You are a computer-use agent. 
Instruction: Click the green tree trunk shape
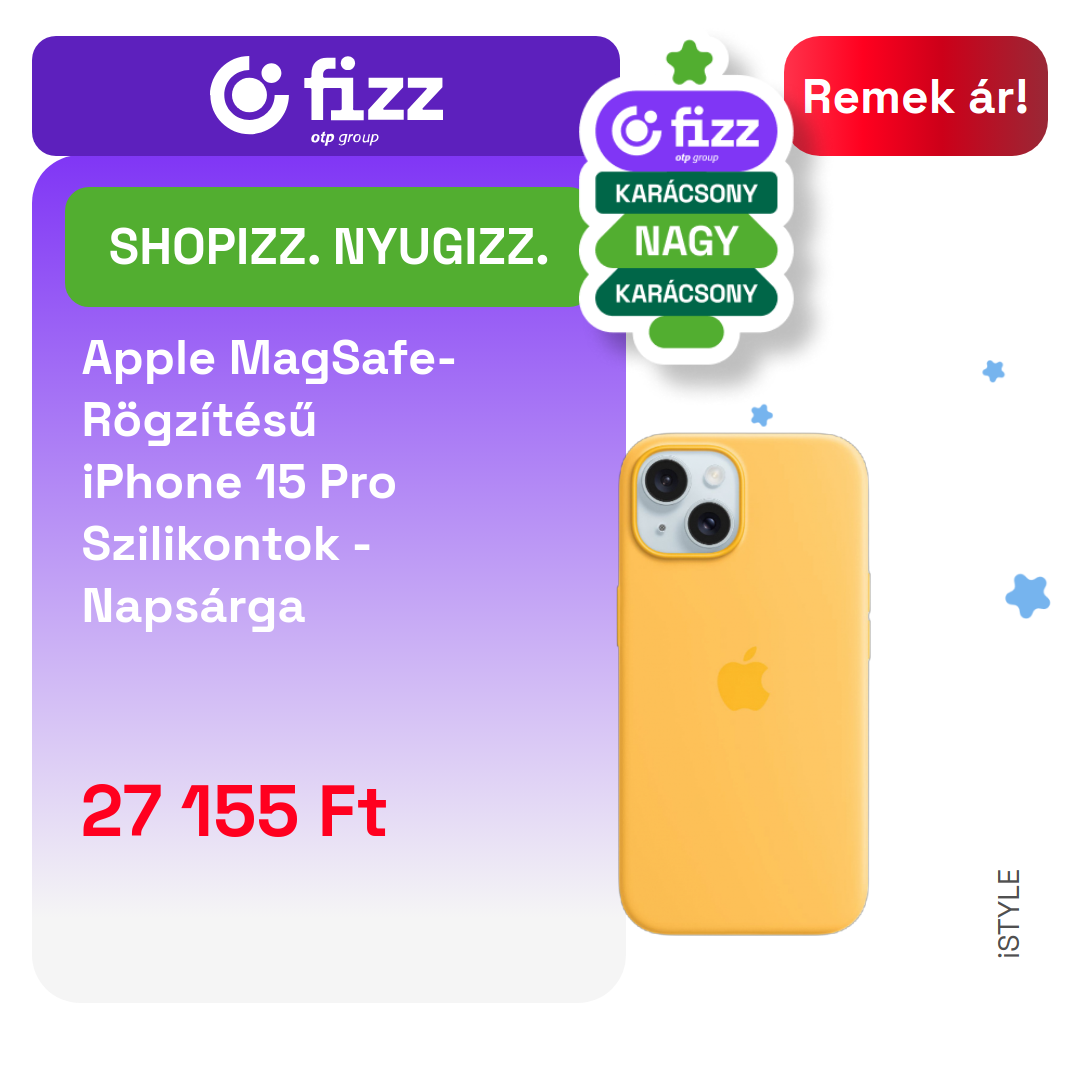686,332
